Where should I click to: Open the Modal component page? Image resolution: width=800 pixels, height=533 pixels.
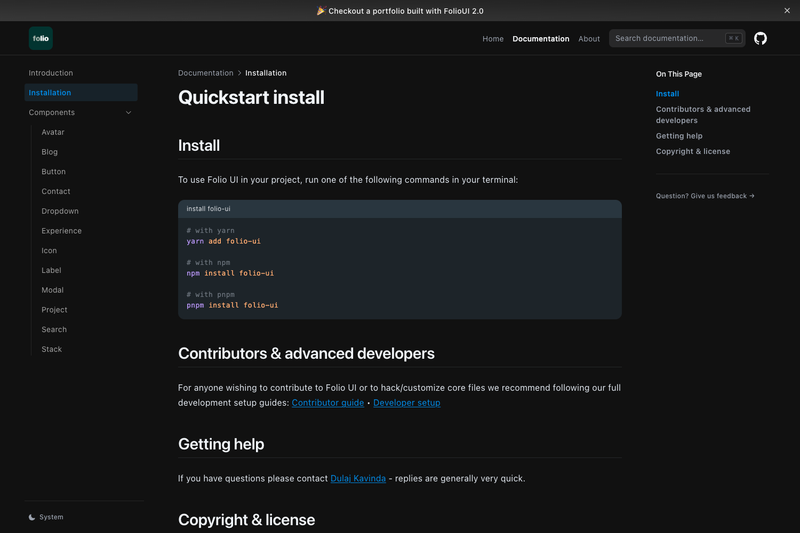point(53,290)
